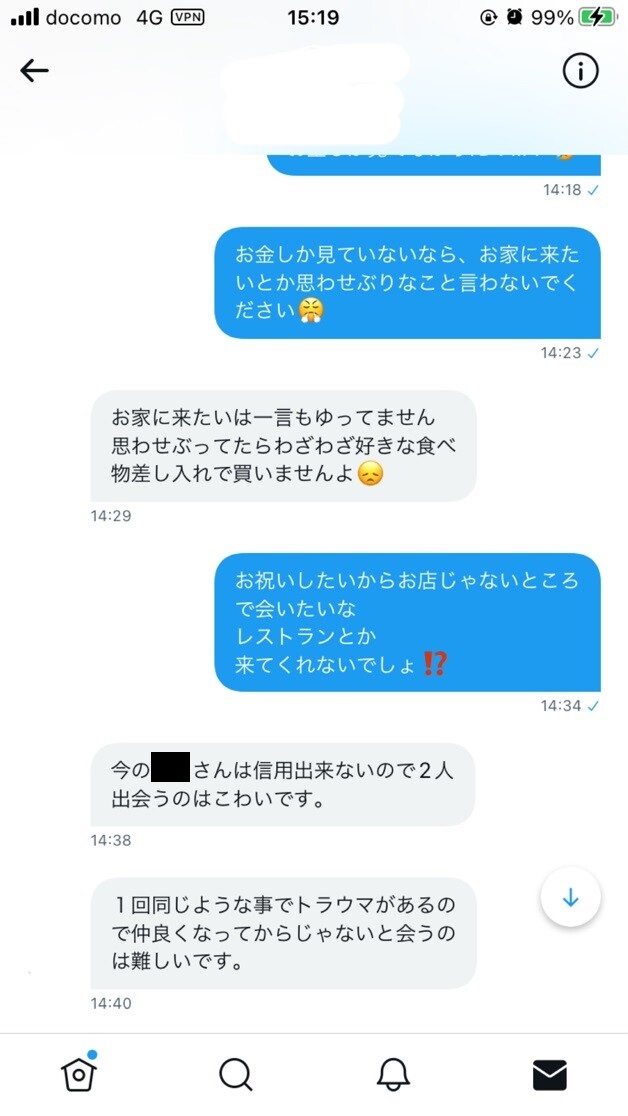
Task: Tap the 15:19 clock in status bar
Action: click(313, 18)
